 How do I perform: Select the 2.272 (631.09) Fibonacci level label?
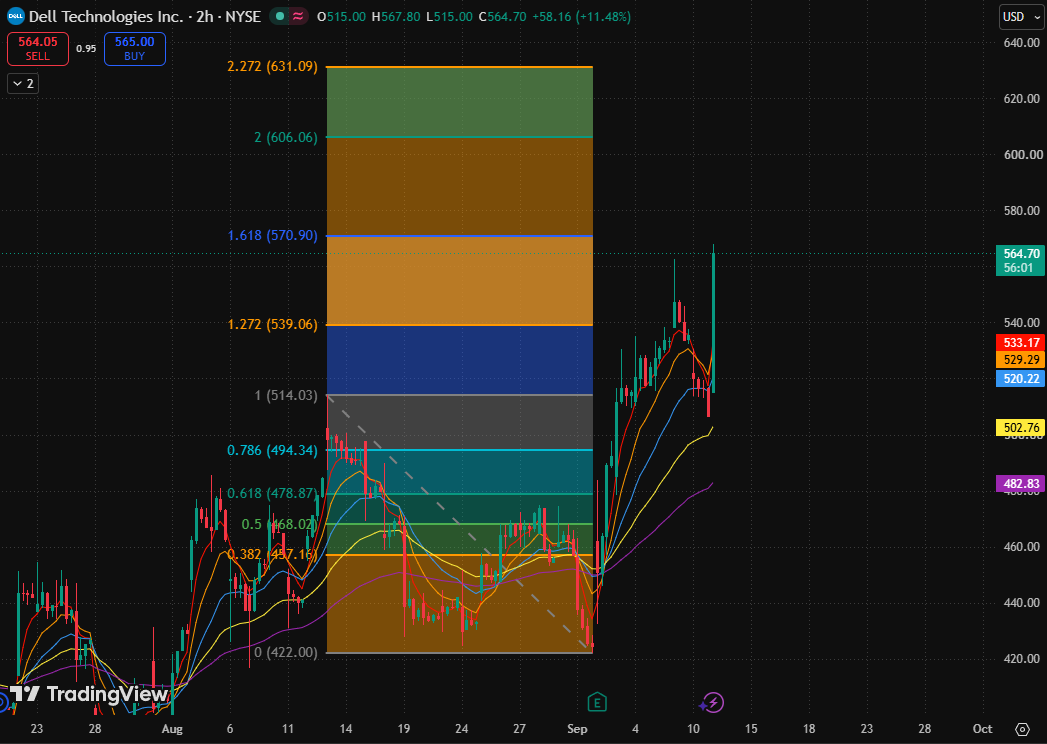272,66
